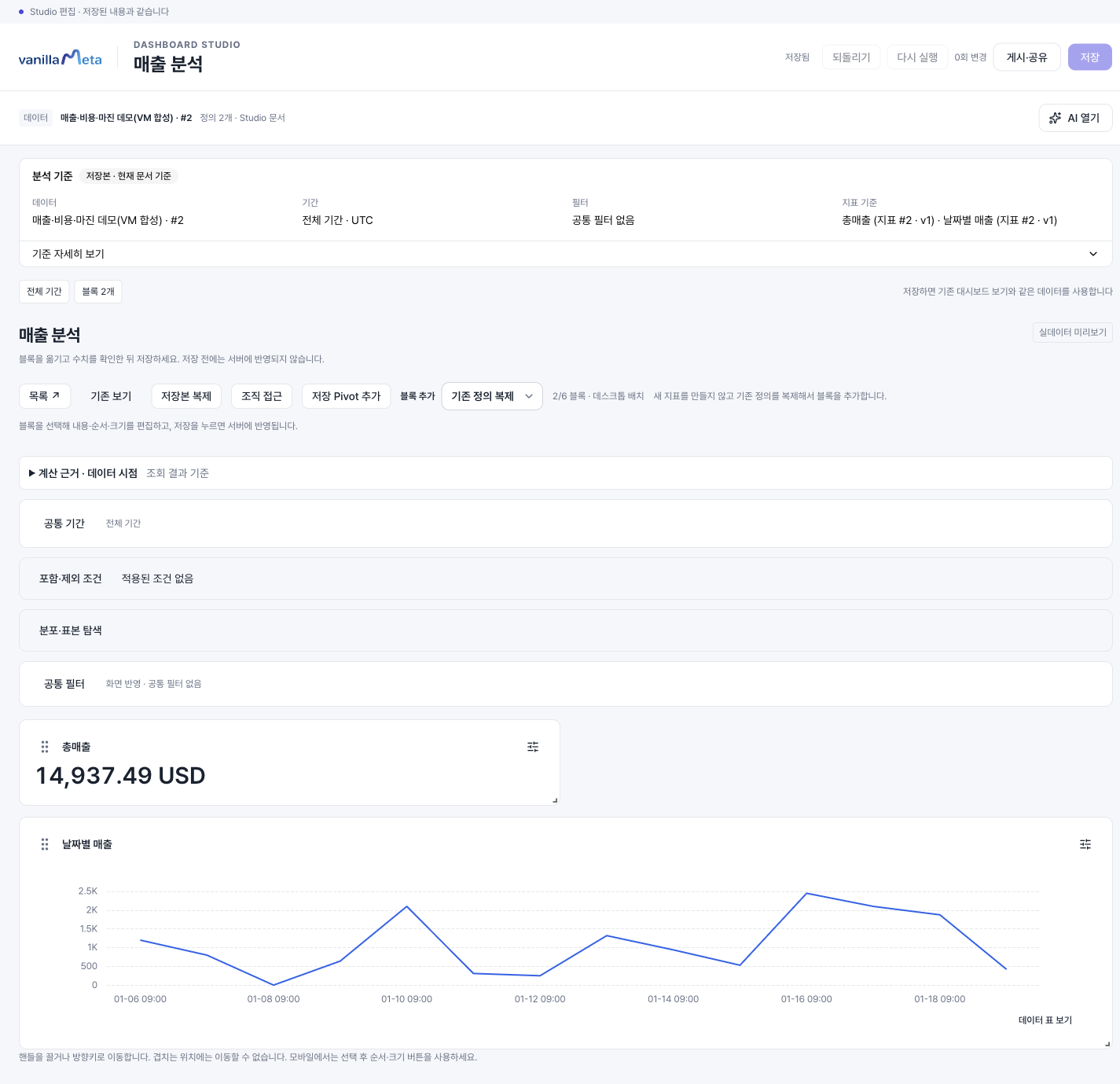Select 기존 보기 option
1120x1084 pixels.
111,396
